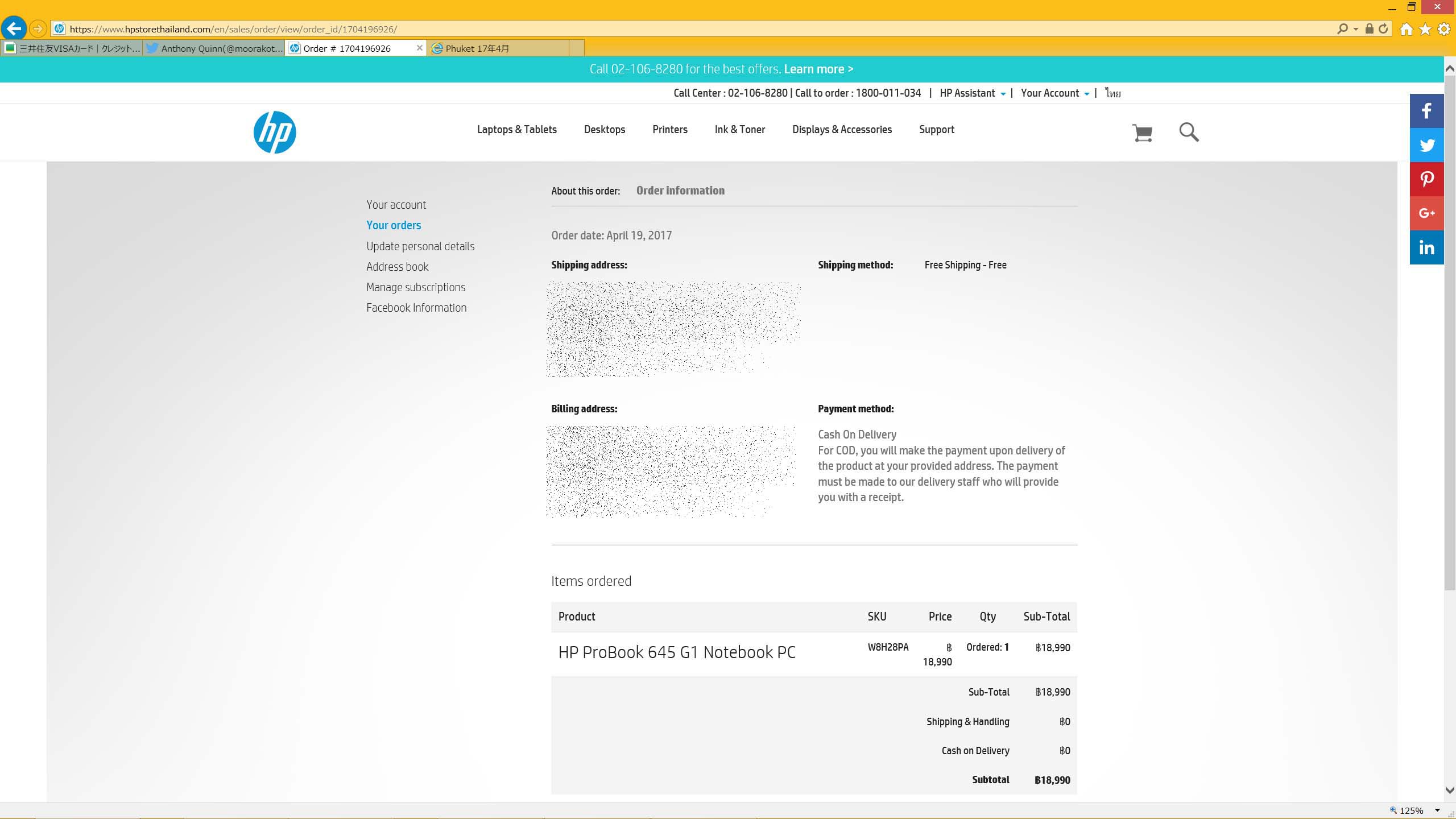Open the zoom level dropdown arrow
Viewport: 1456px width, 819px height.
coord(1437,810)
